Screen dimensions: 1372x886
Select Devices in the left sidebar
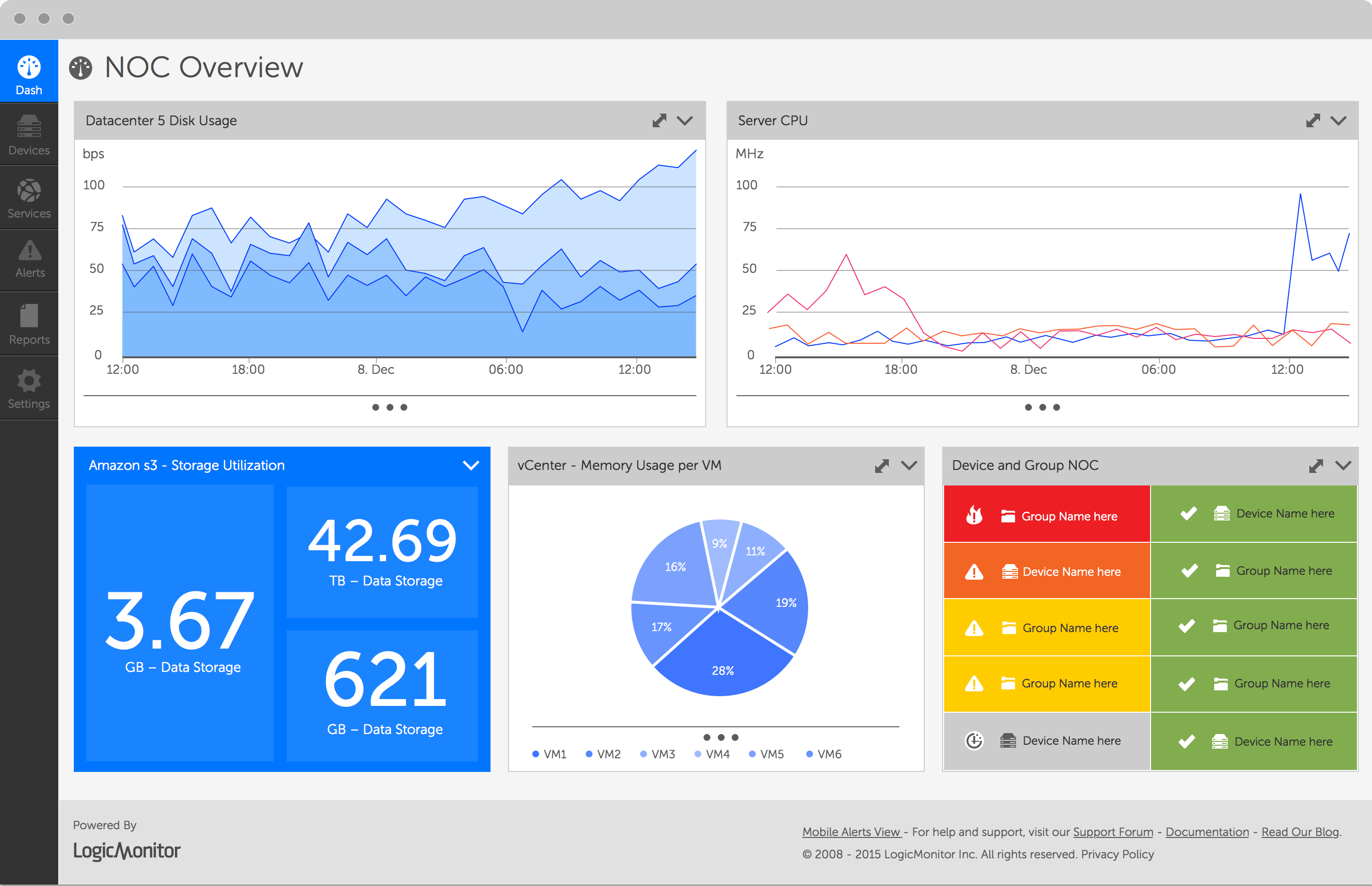[x=29, y=134]
